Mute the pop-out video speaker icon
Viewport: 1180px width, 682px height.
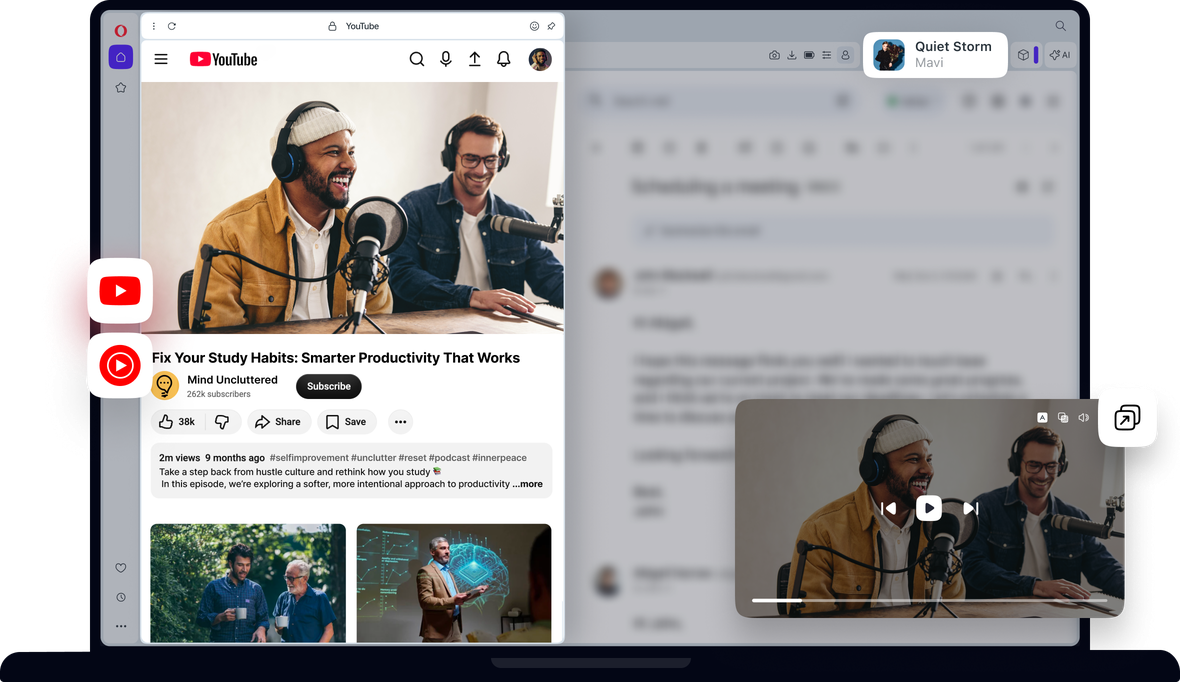pos(1084,417)
